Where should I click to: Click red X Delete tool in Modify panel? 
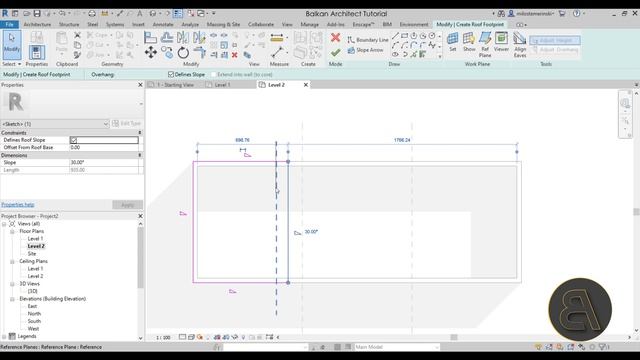(235, 55)
